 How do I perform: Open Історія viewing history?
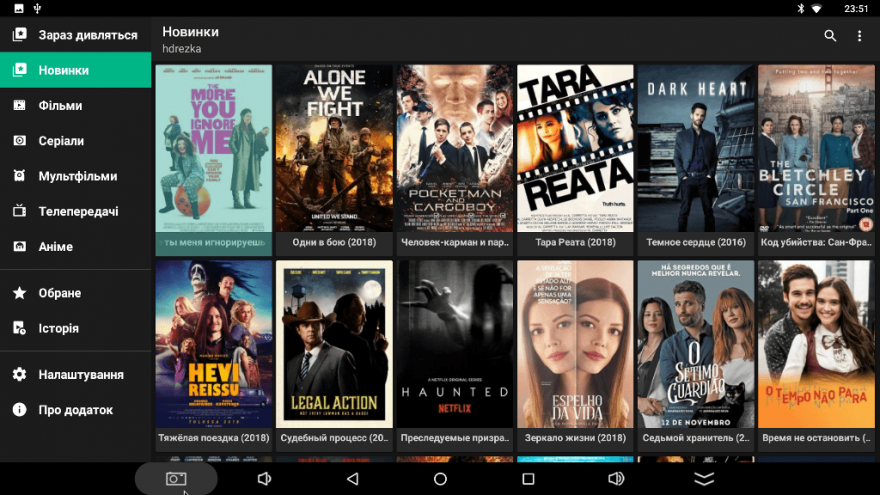click(76, 328)
